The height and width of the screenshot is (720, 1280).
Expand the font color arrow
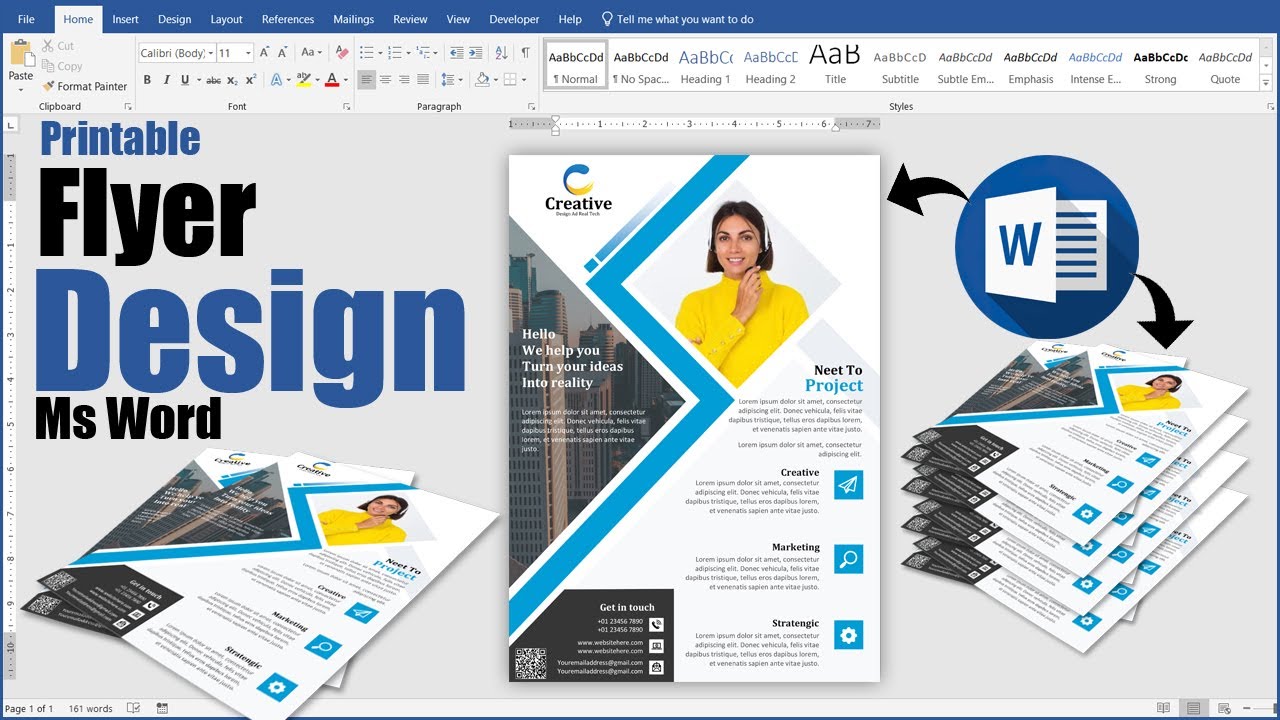346,80
